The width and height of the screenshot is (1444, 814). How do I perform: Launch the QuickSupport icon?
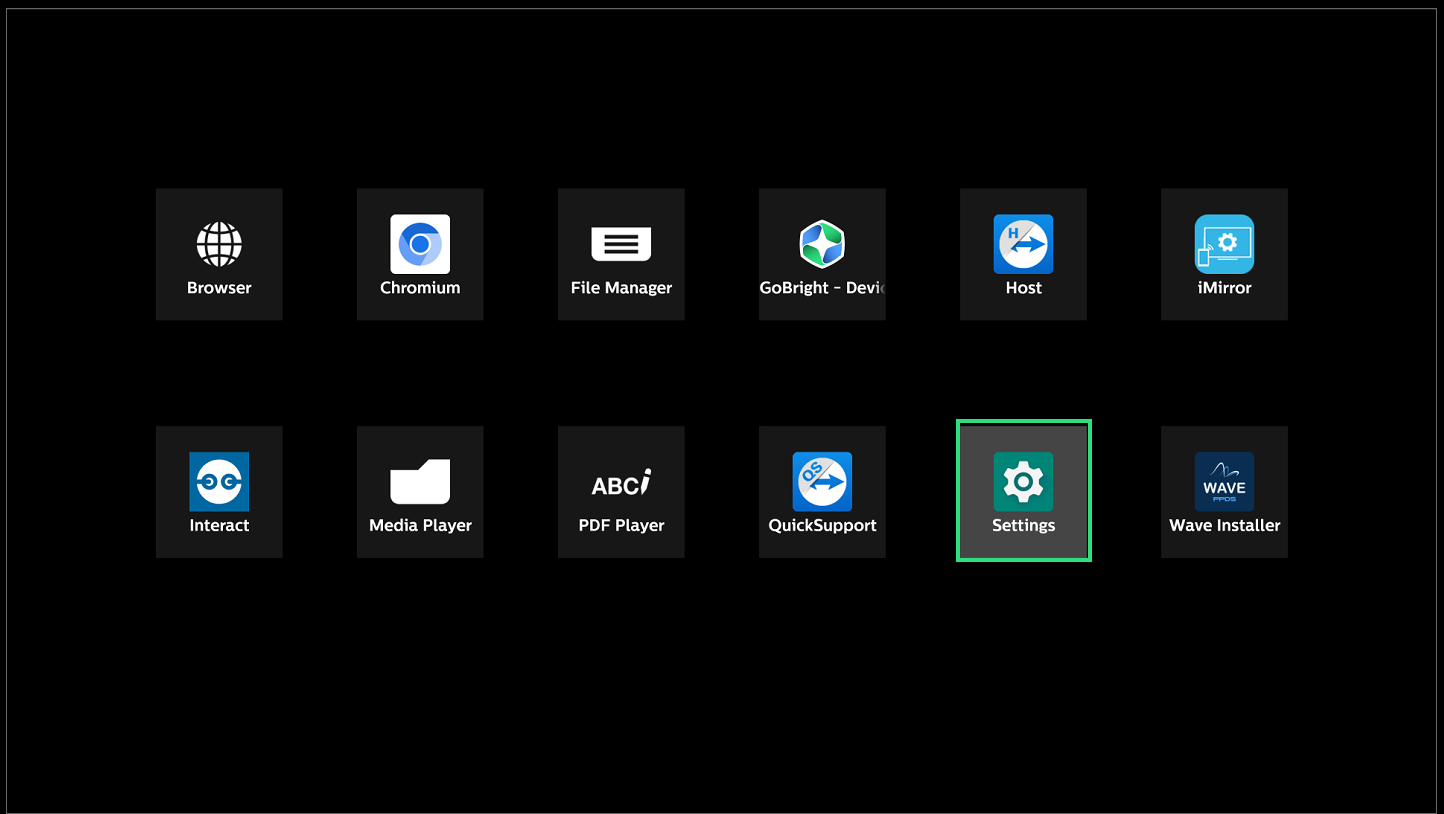(x=822, y=482)
